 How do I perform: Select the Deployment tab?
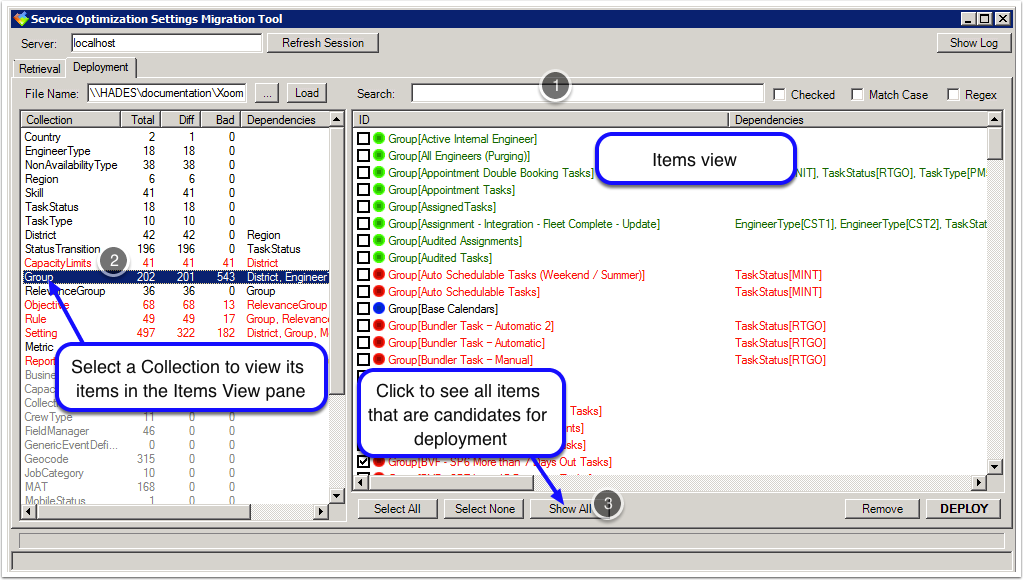coord(101,68)
